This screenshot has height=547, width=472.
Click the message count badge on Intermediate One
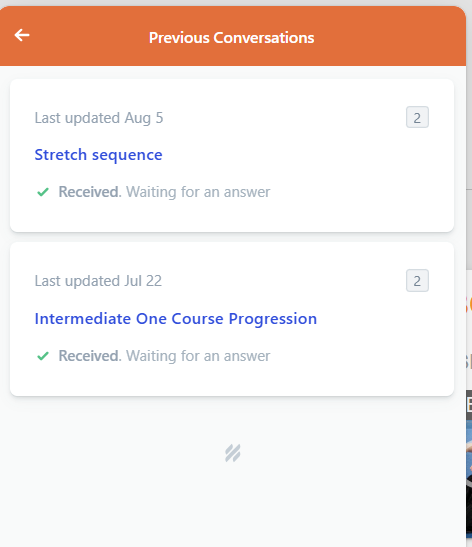tap(417, 281)
